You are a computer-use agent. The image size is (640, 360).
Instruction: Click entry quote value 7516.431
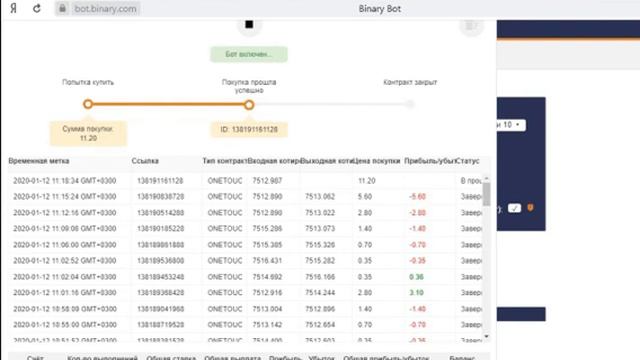coord(267,260)
